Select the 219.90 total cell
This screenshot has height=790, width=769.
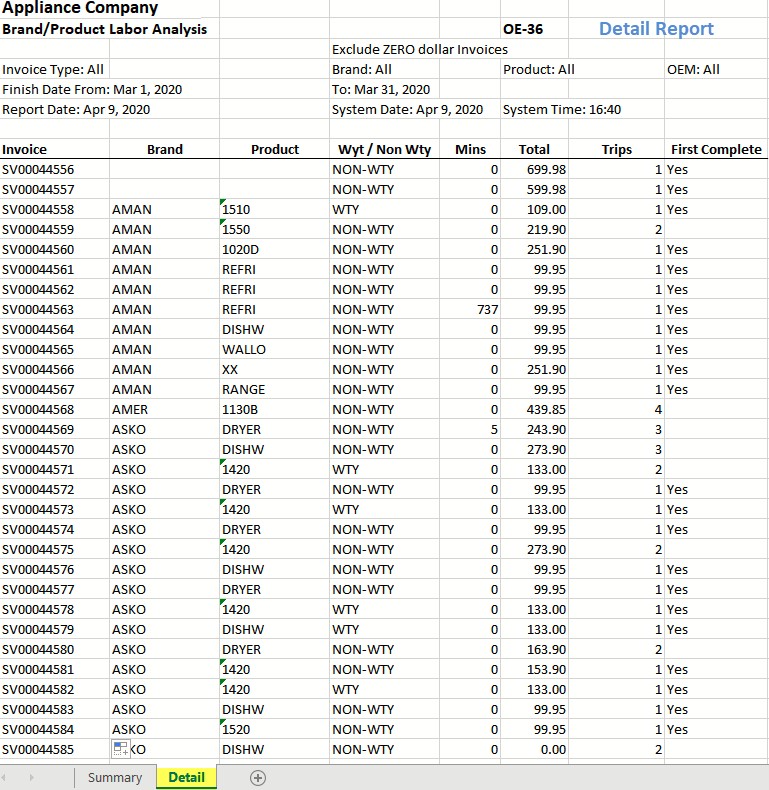pos(534,229)
